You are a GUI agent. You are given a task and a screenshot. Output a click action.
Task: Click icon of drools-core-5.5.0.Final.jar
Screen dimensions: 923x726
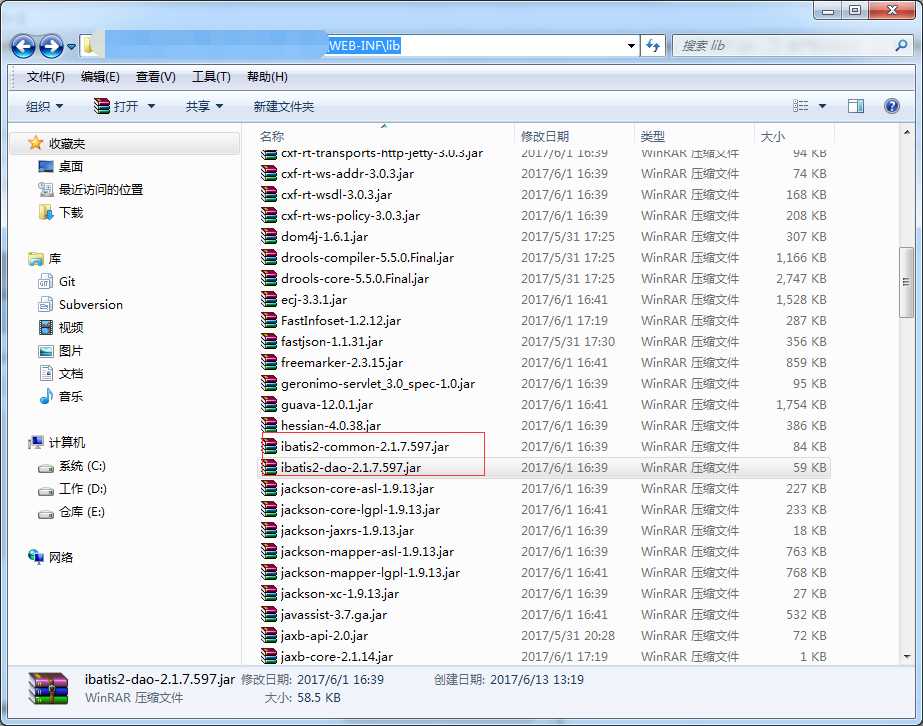tap(269, 279)
